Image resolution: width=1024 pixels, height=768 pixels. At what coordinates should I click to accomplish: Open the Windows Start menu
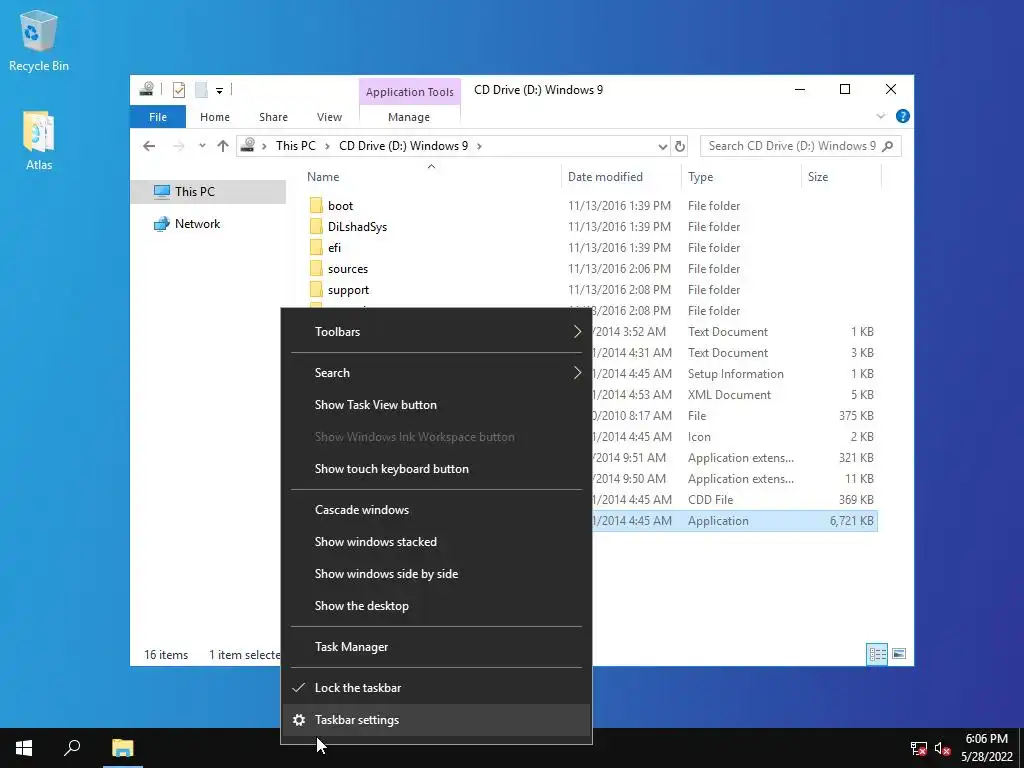tap(24, 748)
